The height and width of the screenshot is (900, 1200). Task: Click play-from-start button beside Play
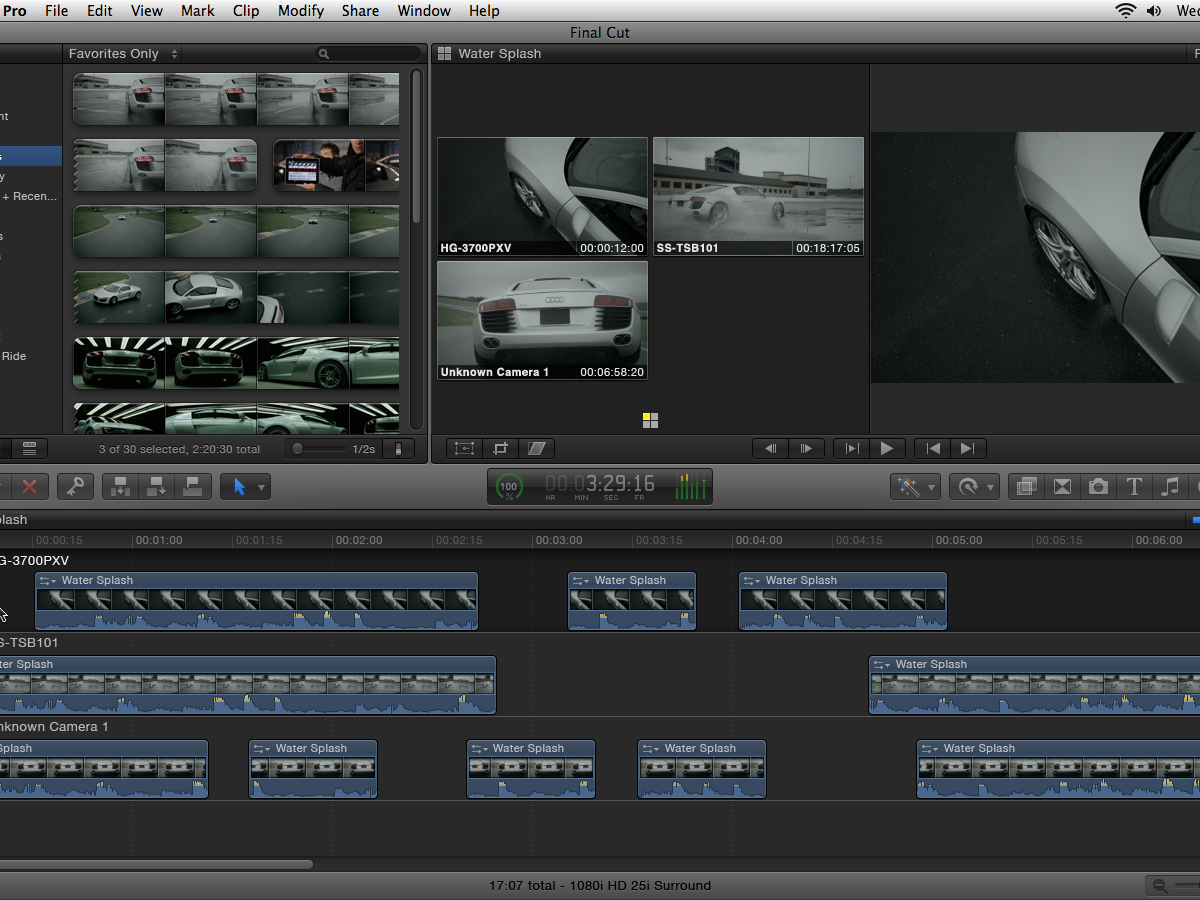coord(851,449)
